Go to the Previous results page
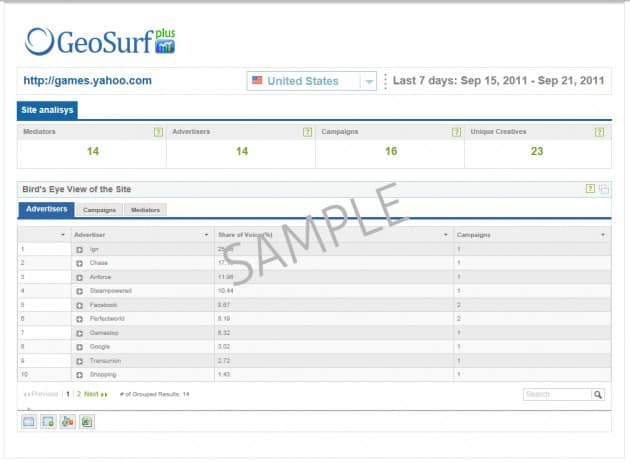Image resolution: width=630 pixels, height=462 pixels. coord(41,394)
